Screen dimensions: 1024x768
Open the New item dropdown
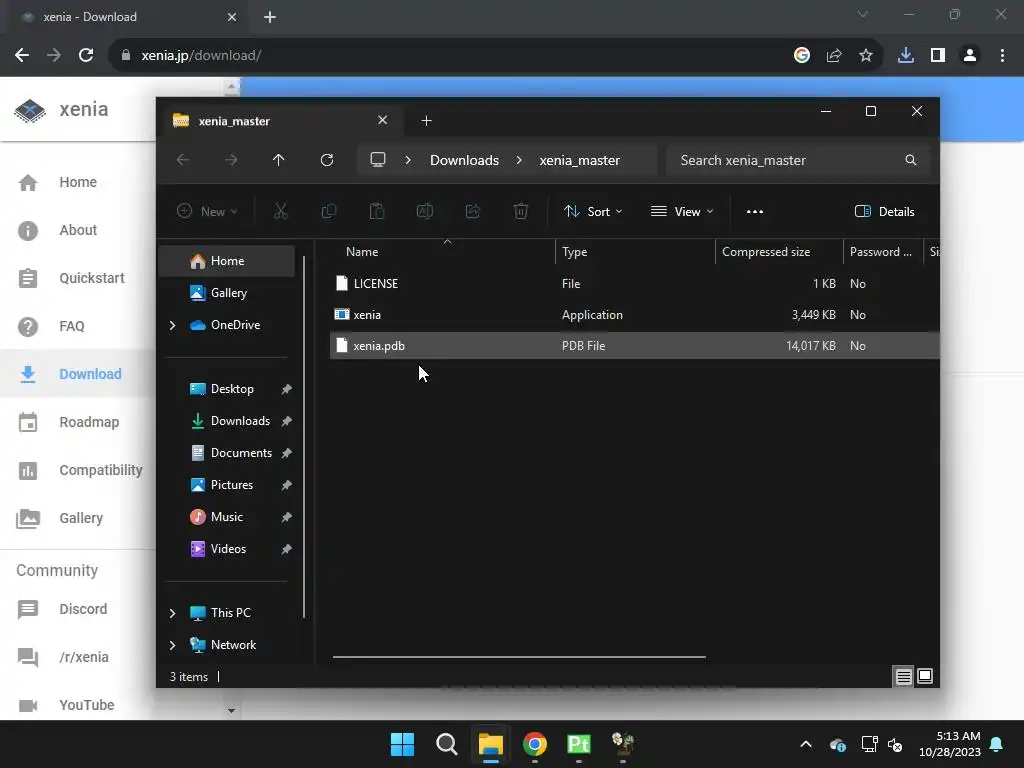click(x=207, y=212)
